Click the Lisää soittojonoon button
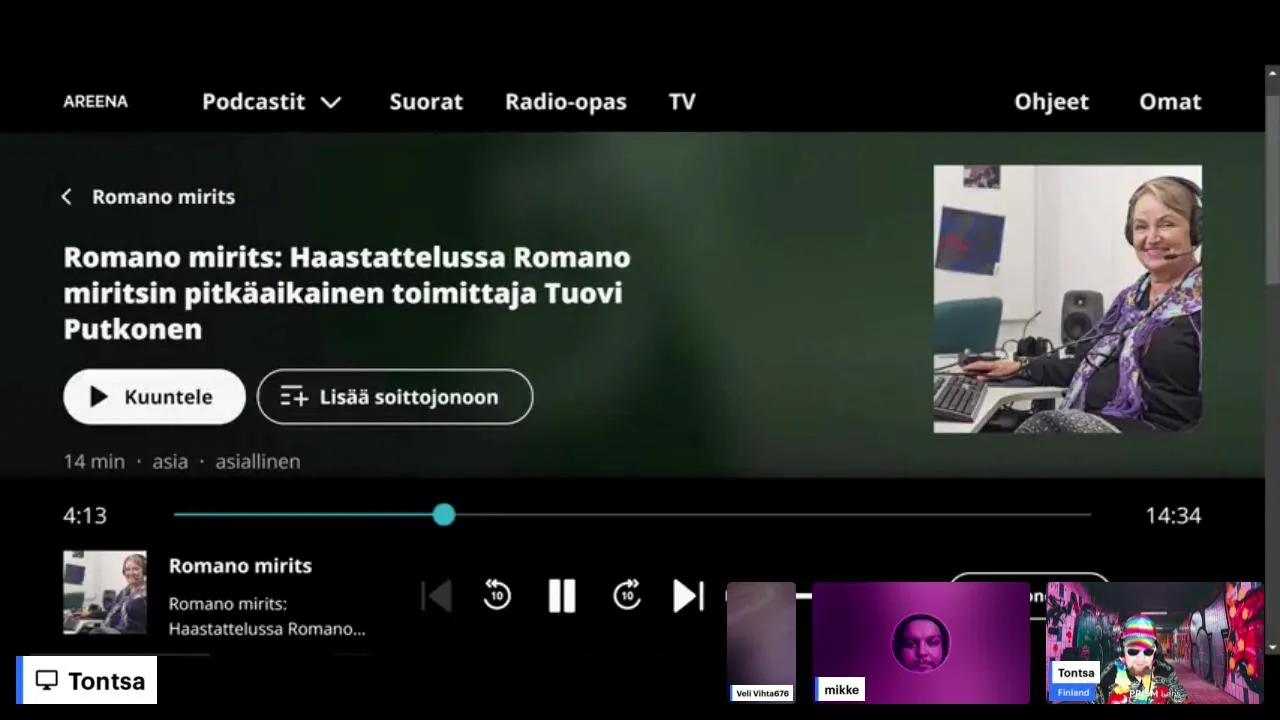 click(x=395, y=397)
